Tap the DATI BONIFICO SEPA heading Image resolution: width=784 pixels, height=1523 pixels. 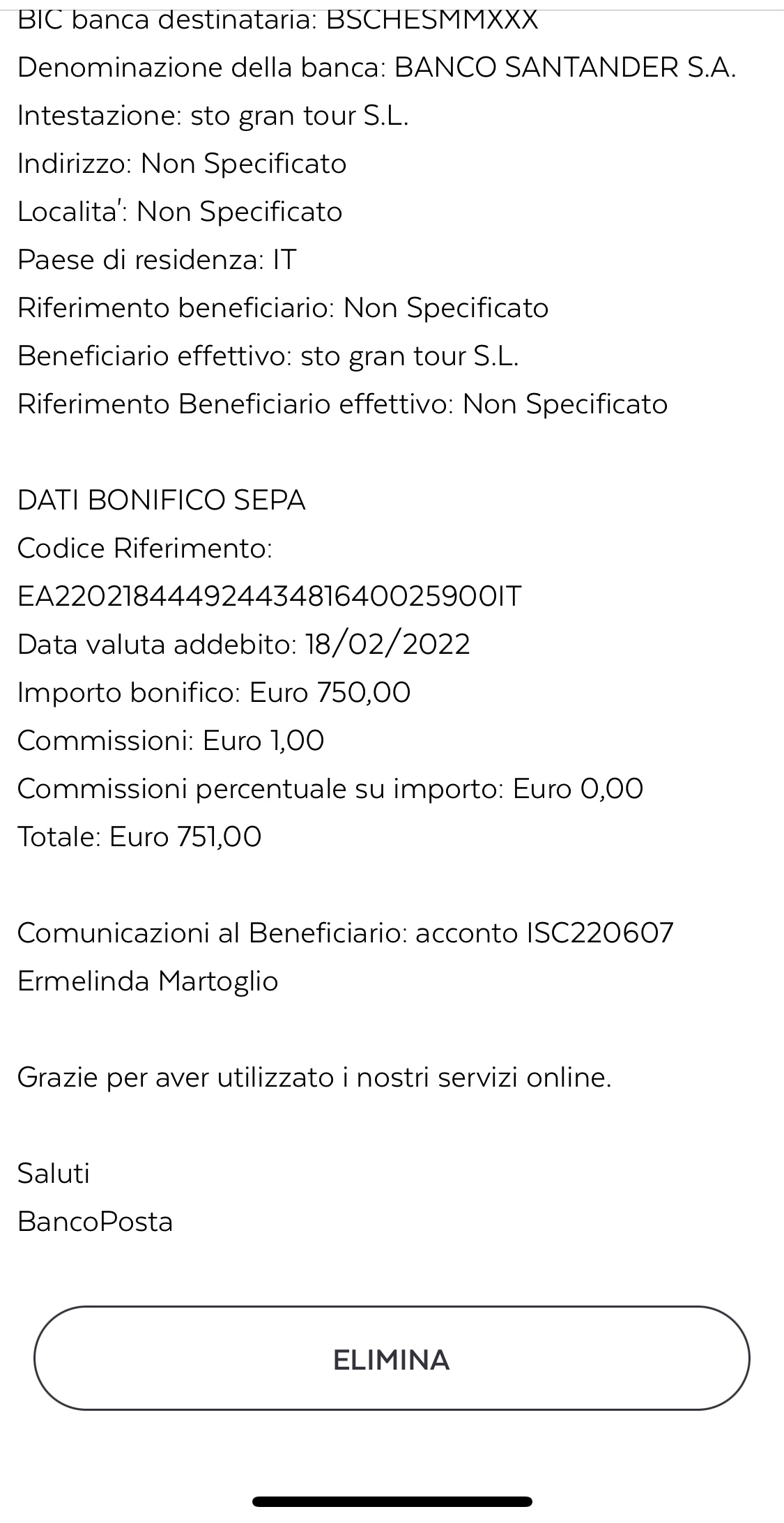tap(162, 500)
